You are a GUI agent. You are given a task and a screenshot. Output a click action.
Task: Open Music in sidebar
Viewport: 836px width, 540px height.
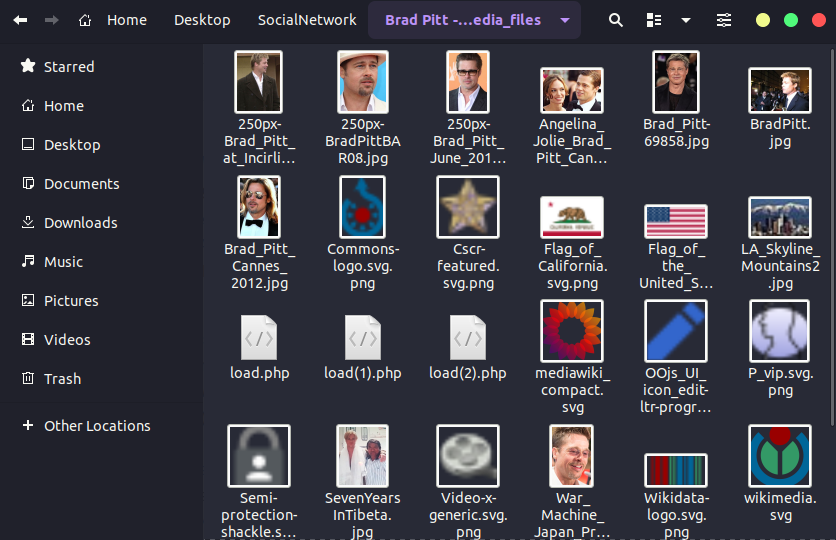(x=101, y=262)
